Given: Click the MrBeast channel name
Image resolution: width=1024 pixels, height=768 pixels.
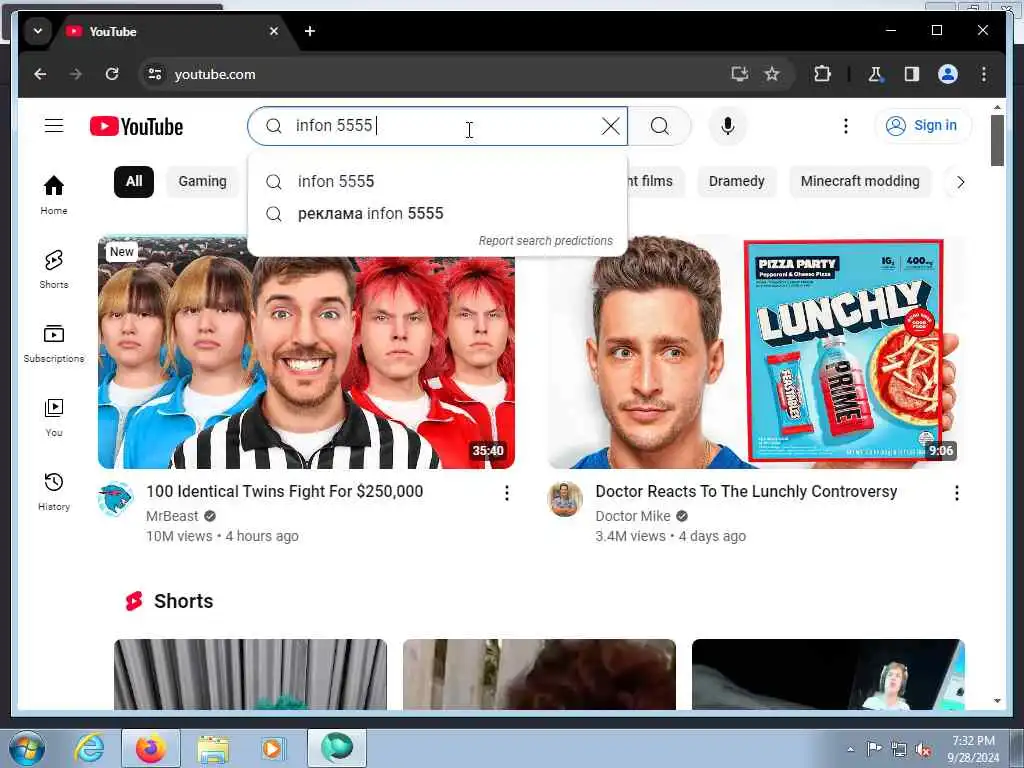Looking at the screenshot, I should tap(172, 516).
